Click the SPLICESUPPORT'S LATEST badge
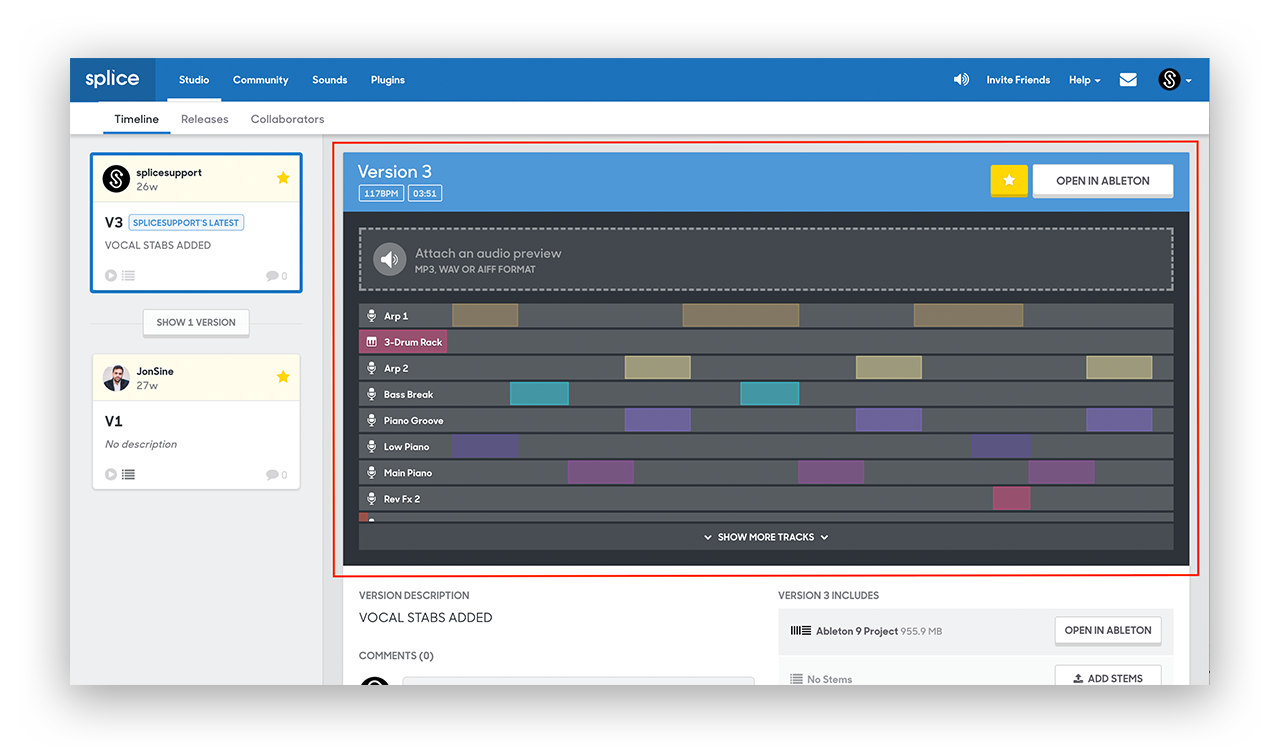Screen dimensions: 1280x747 [x=186, y=222]
